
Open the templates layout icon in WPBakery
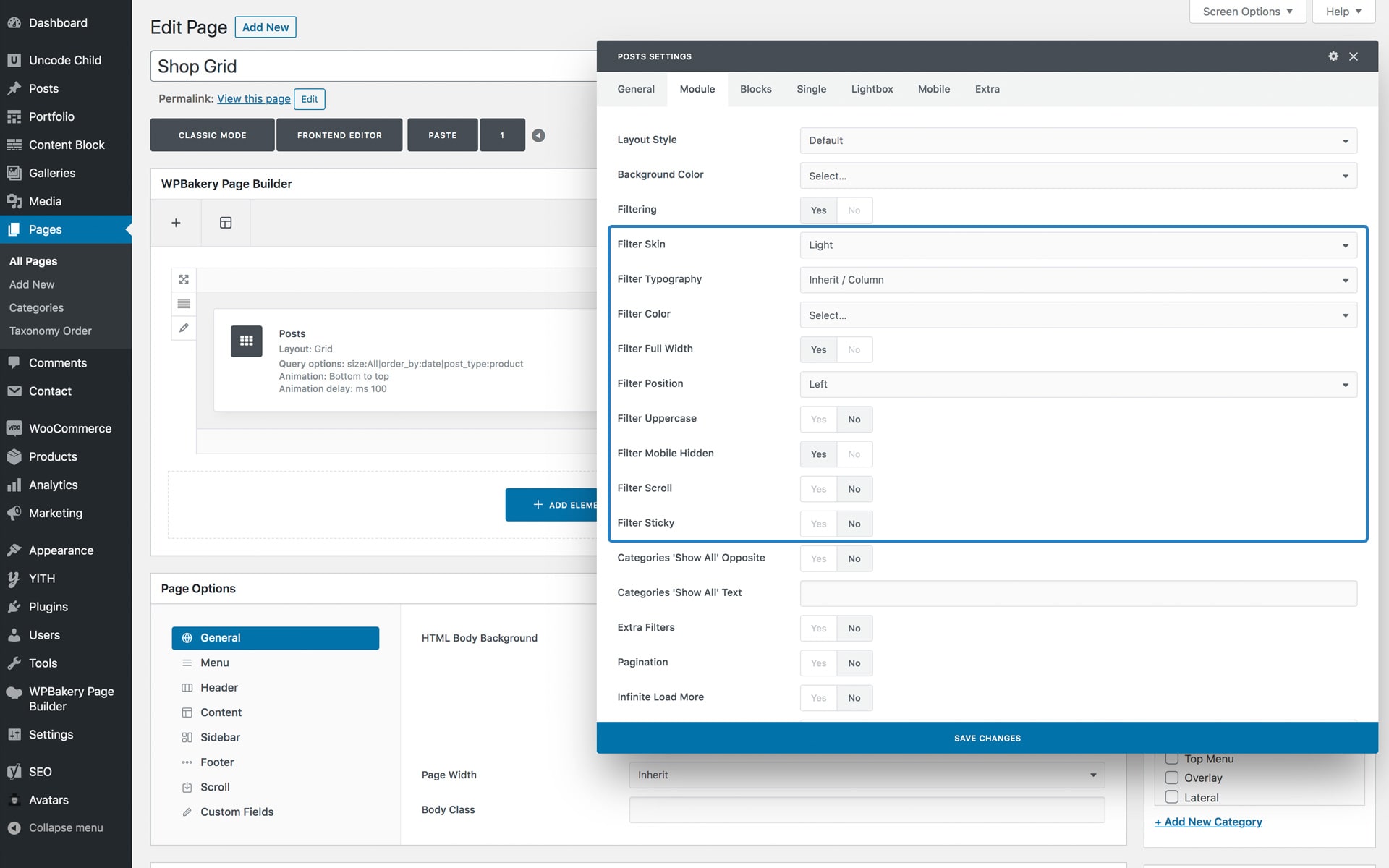tap(226, 223)
